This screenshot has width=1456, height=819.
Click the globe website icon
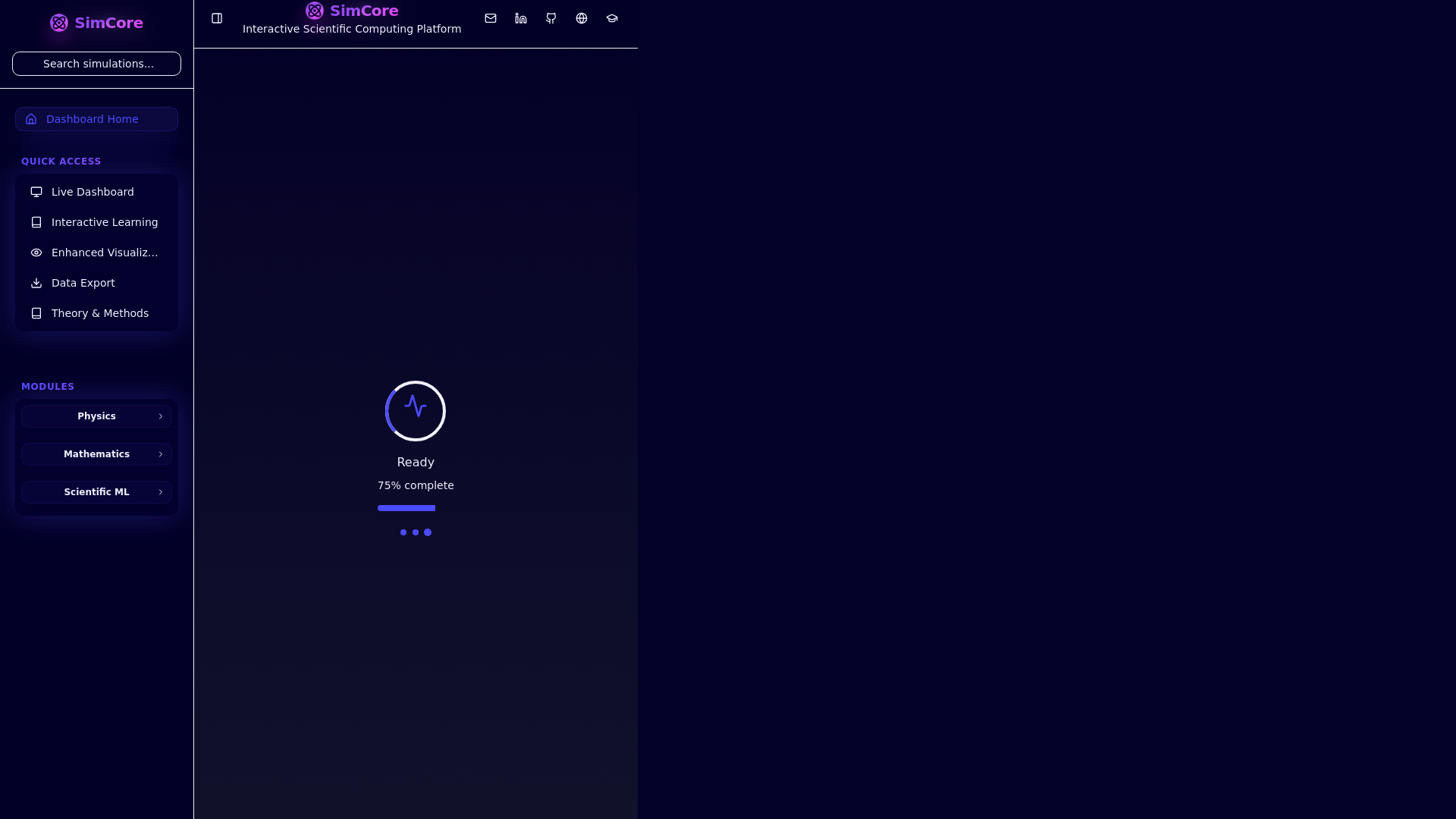pyautogui.click(x=582, y=18)
